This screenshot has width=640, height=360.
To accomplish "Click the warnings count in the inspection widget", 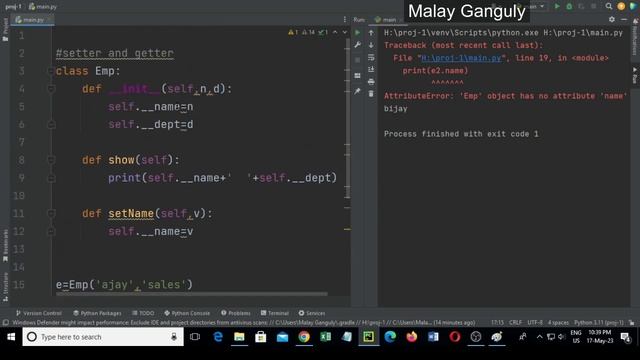I will (293, 32).
